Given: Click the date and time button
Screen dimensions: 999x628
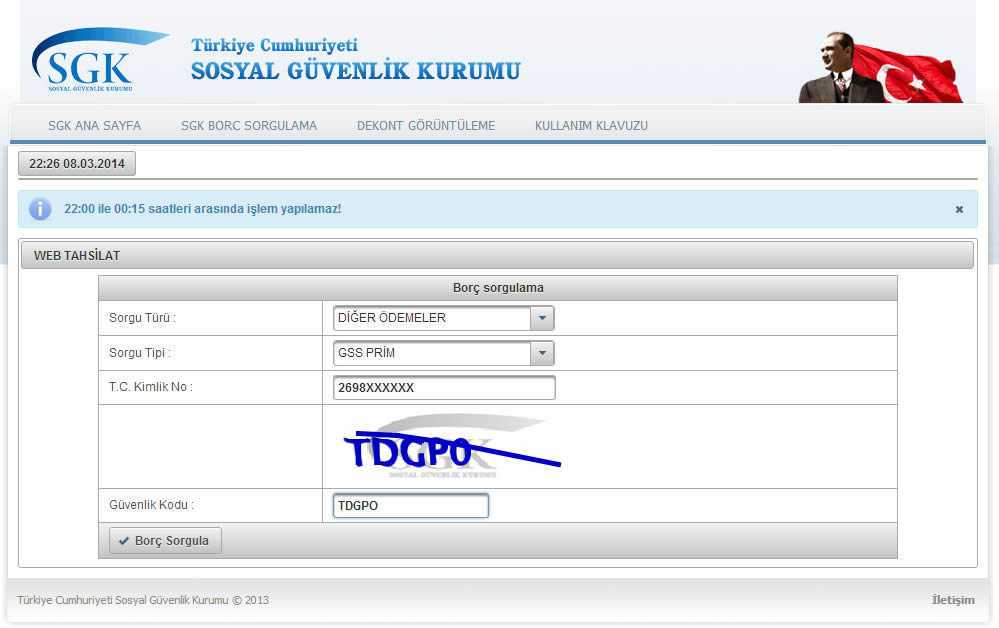Looking at the screenshot, I should [77, 164].
